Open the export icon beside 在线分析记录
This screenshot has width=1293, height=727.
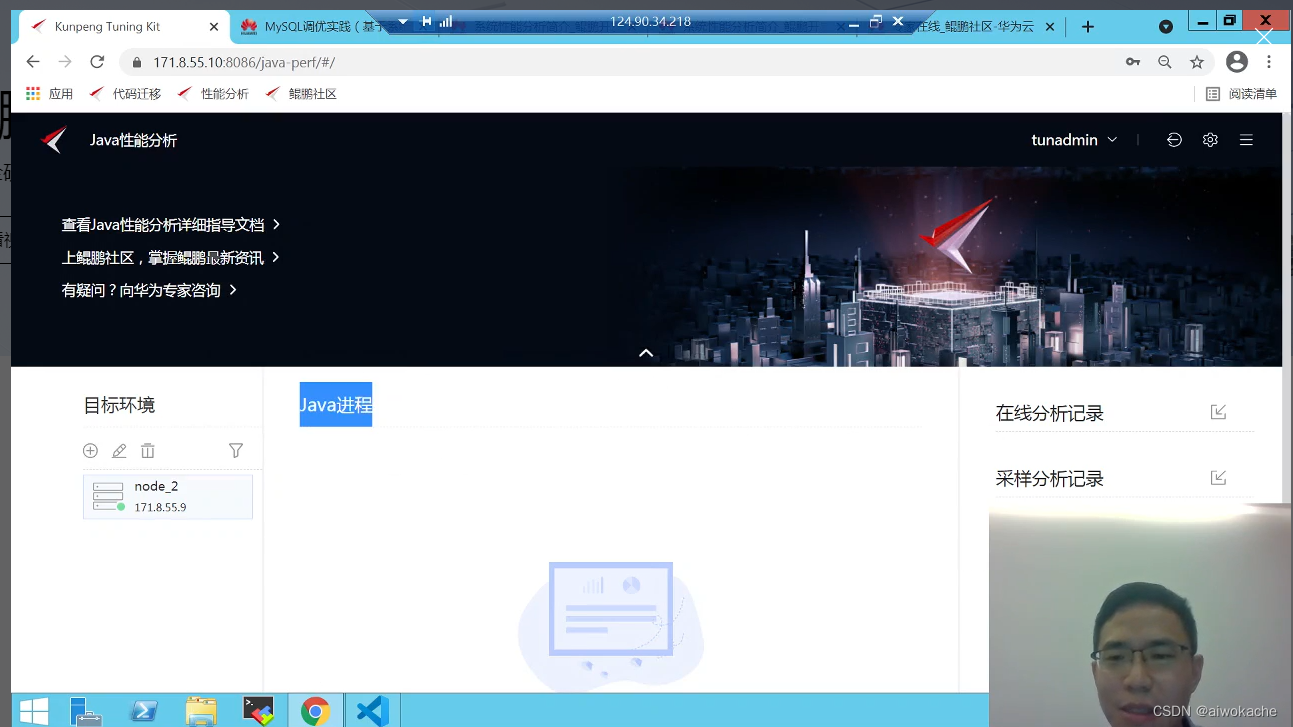point(1218,411)
